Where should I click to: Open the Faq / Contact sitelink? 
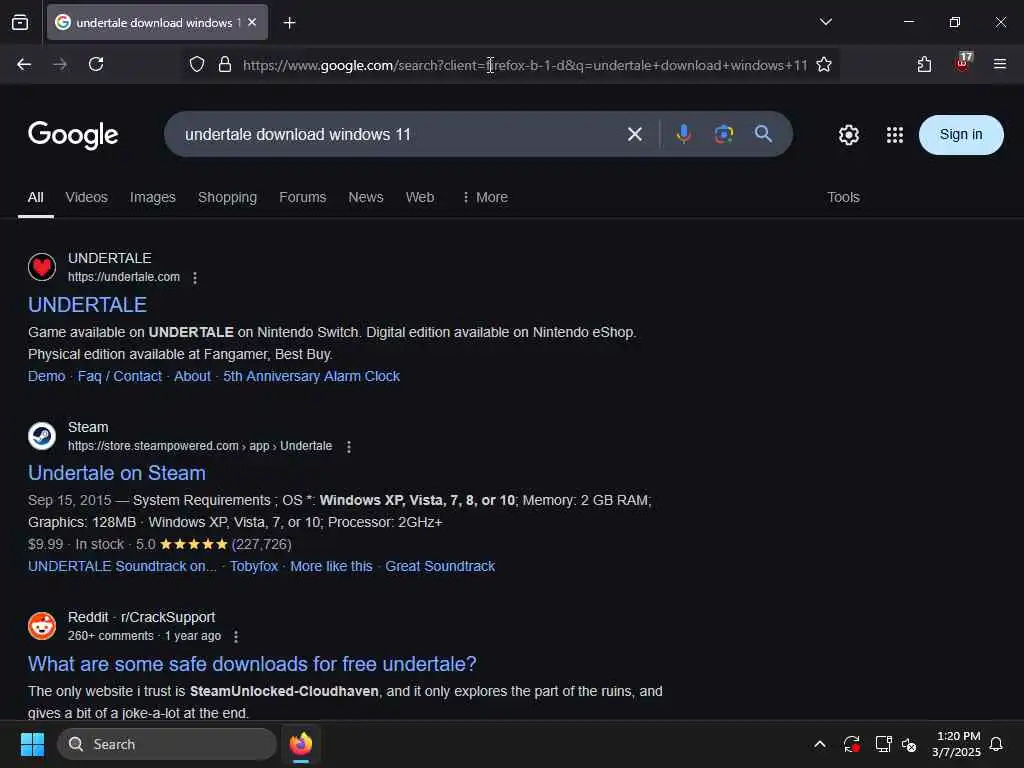click(x=120, y=376)
